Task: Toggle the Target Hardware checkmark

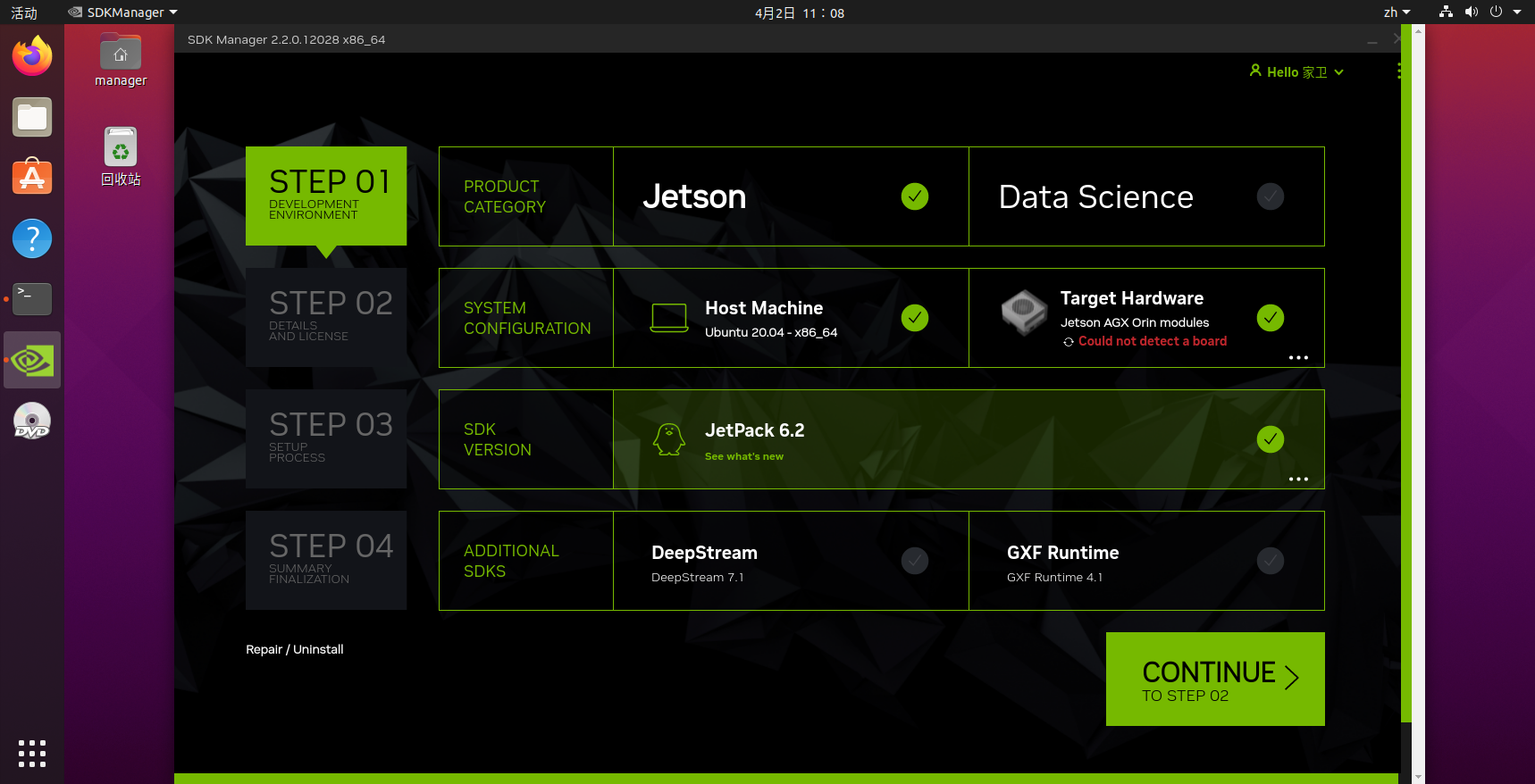Action: click(1271, 318)
